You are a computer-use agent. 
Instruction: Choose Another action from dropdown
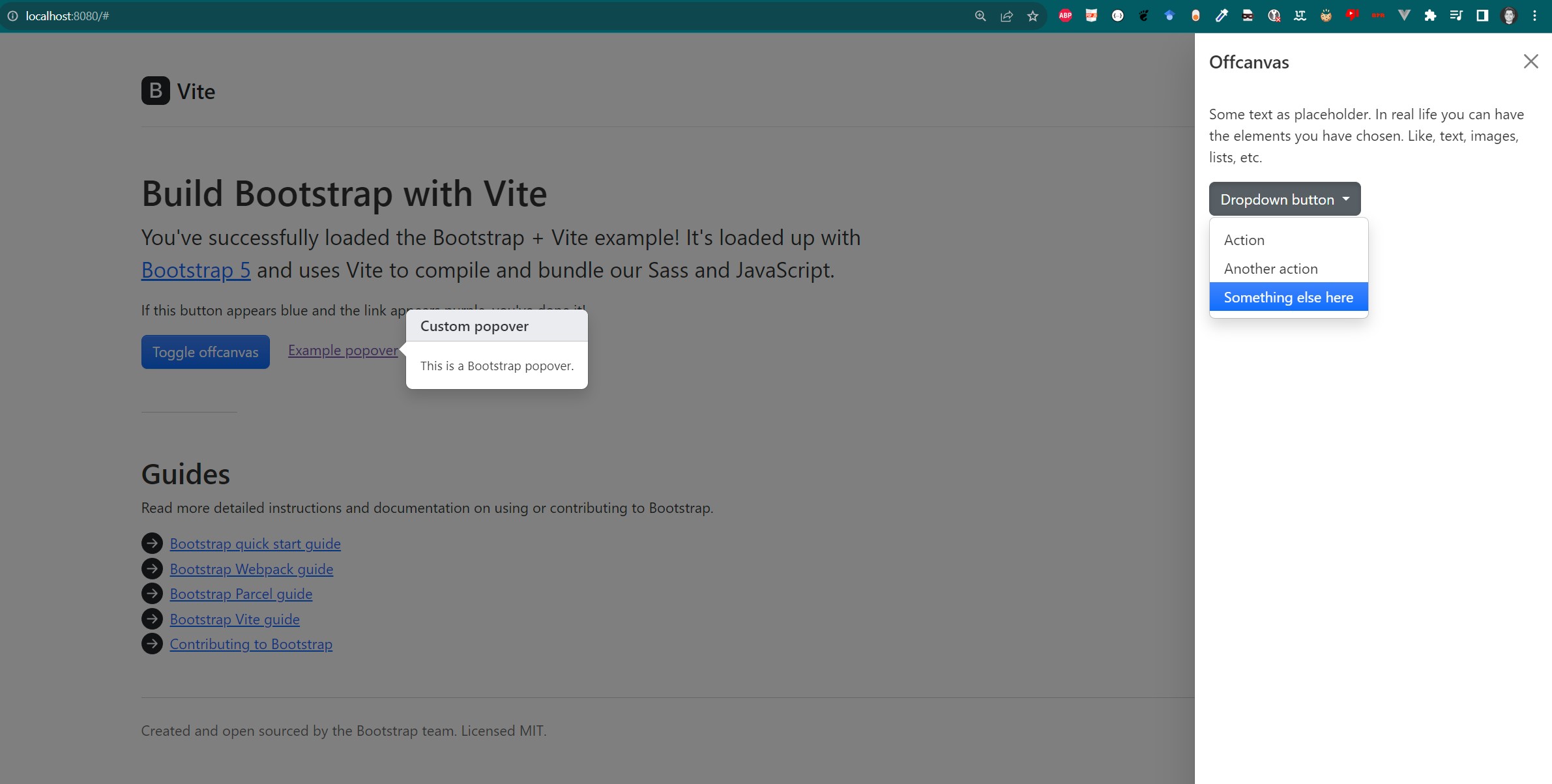[x=1270, y=269]
